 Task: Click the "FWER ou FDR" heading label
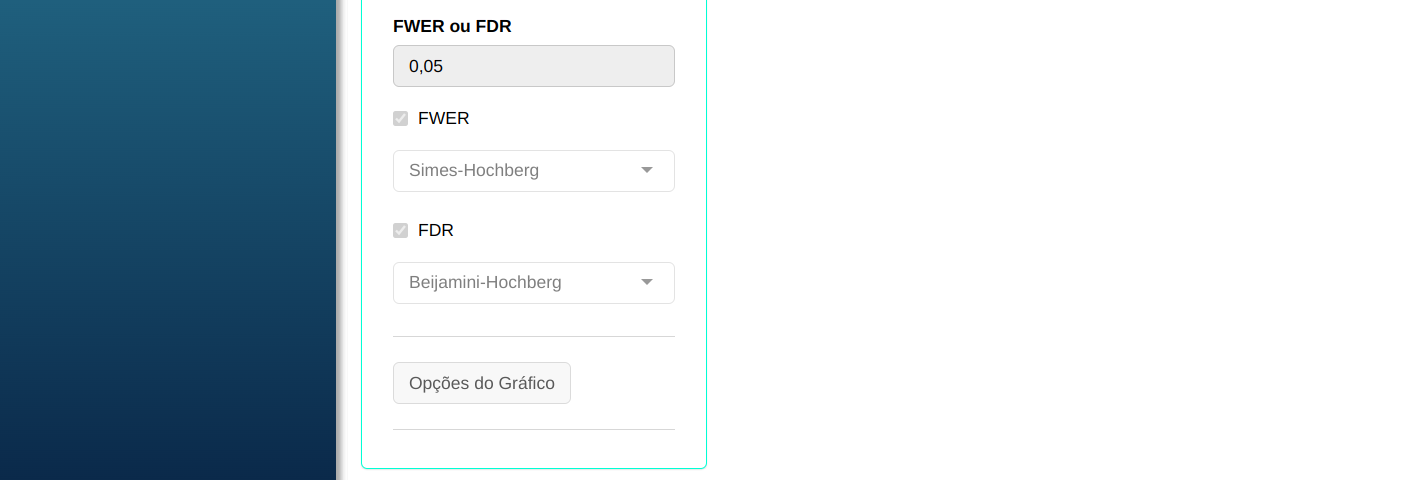click(452, 27)
